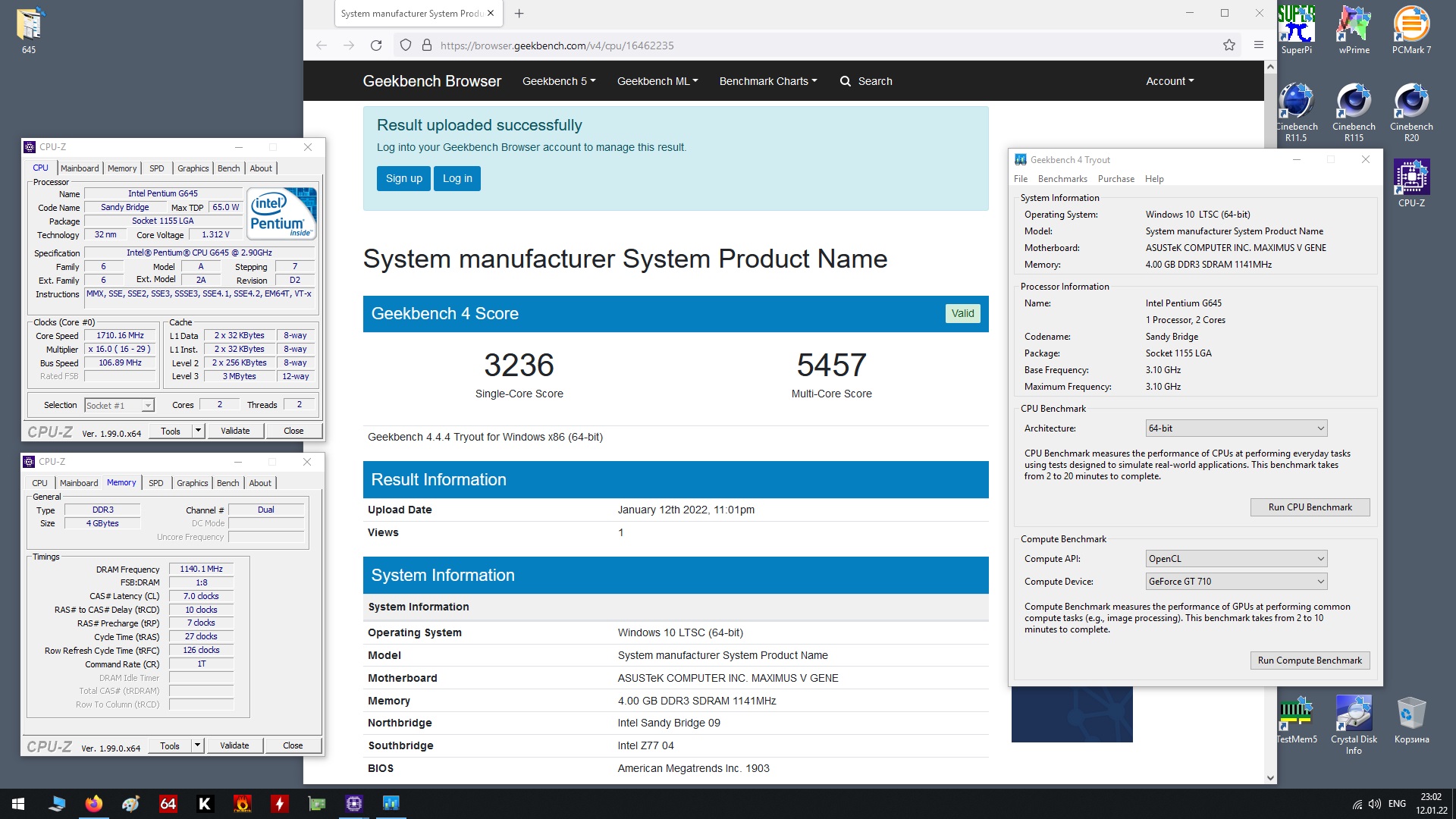Bookmark this page with star icon
This screenshot has width=1456, height=819.
[x=1229, y=45]
